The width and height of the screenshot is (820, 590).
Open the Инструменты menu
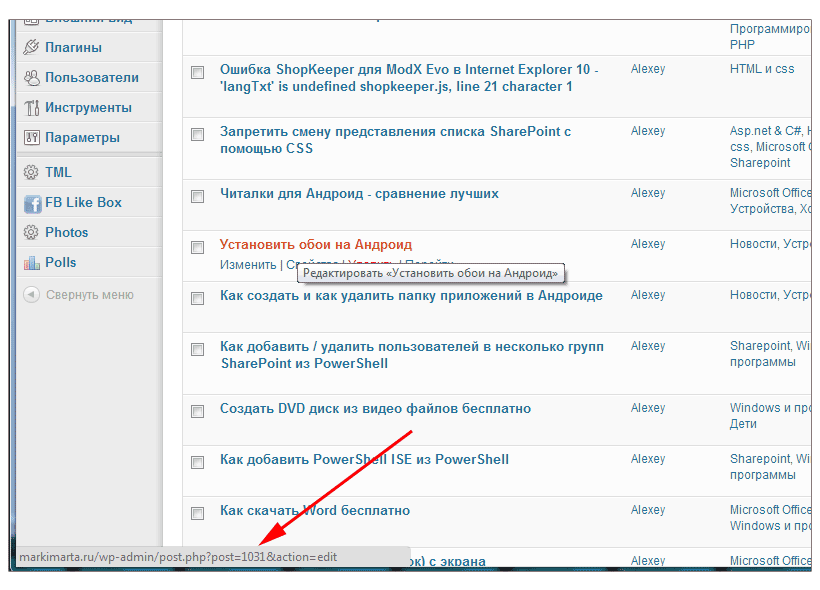pyautogui.click(x=89, y=107)
